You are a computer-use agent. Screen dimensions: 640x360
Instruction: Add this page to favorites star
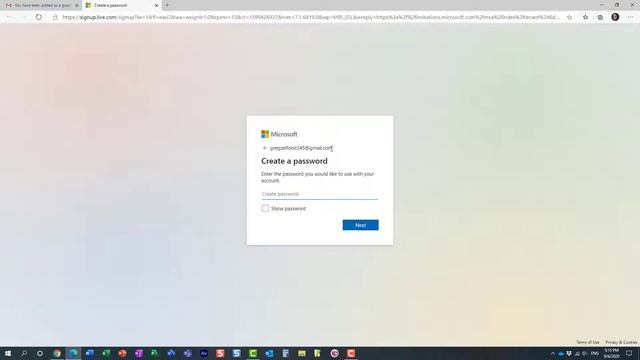click(569, 17)
